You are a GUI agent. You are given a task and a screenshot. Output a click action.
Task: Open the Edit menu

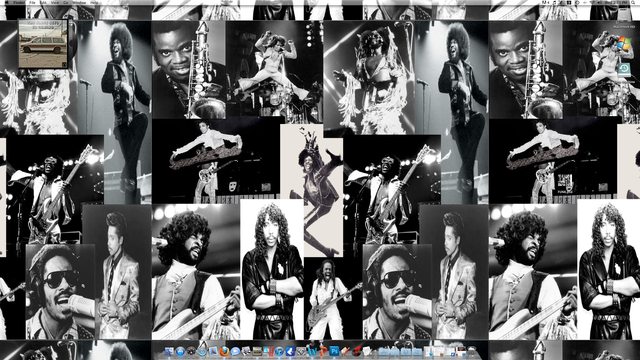point(43,2)
